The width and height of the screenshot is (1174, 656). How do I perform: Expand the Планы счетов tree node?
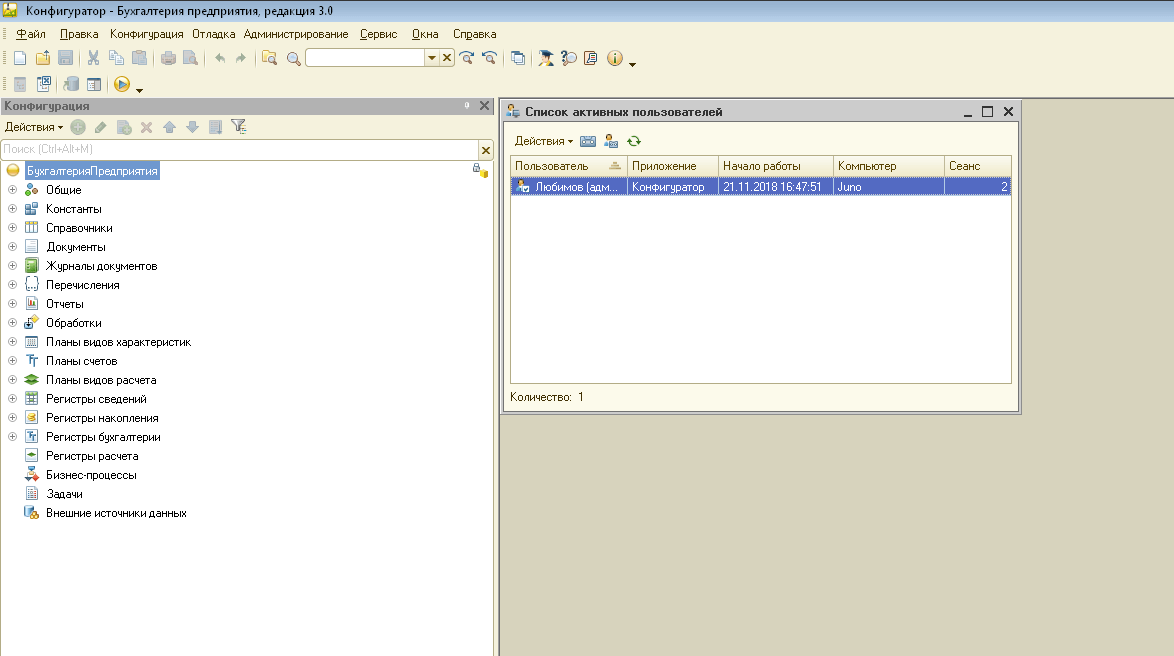point(12,360)
